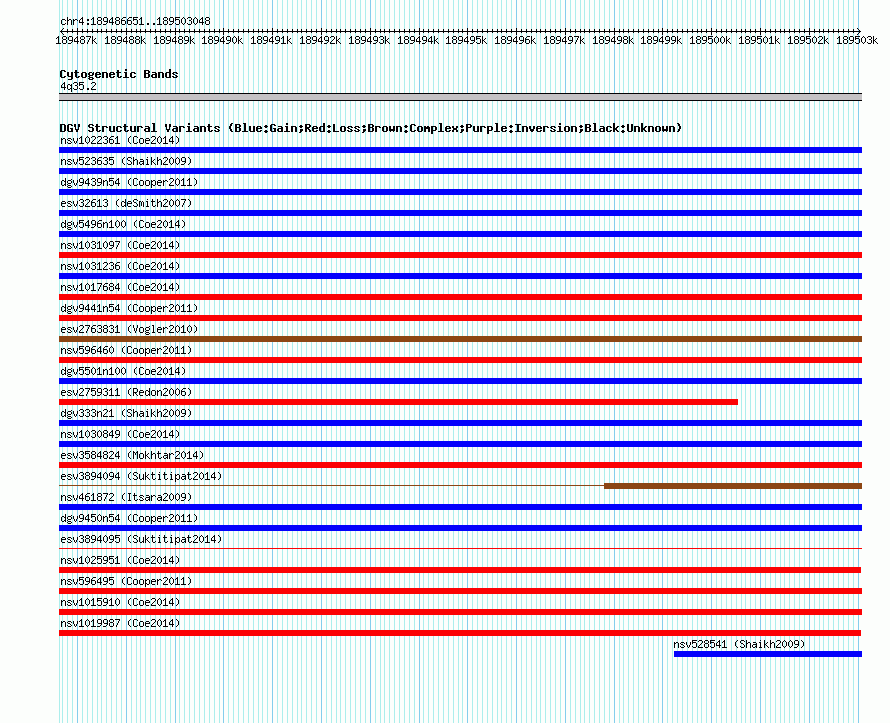890x723 pixels.
Task: Click the 4q35.2 band label
Action: tap(78, 86)
